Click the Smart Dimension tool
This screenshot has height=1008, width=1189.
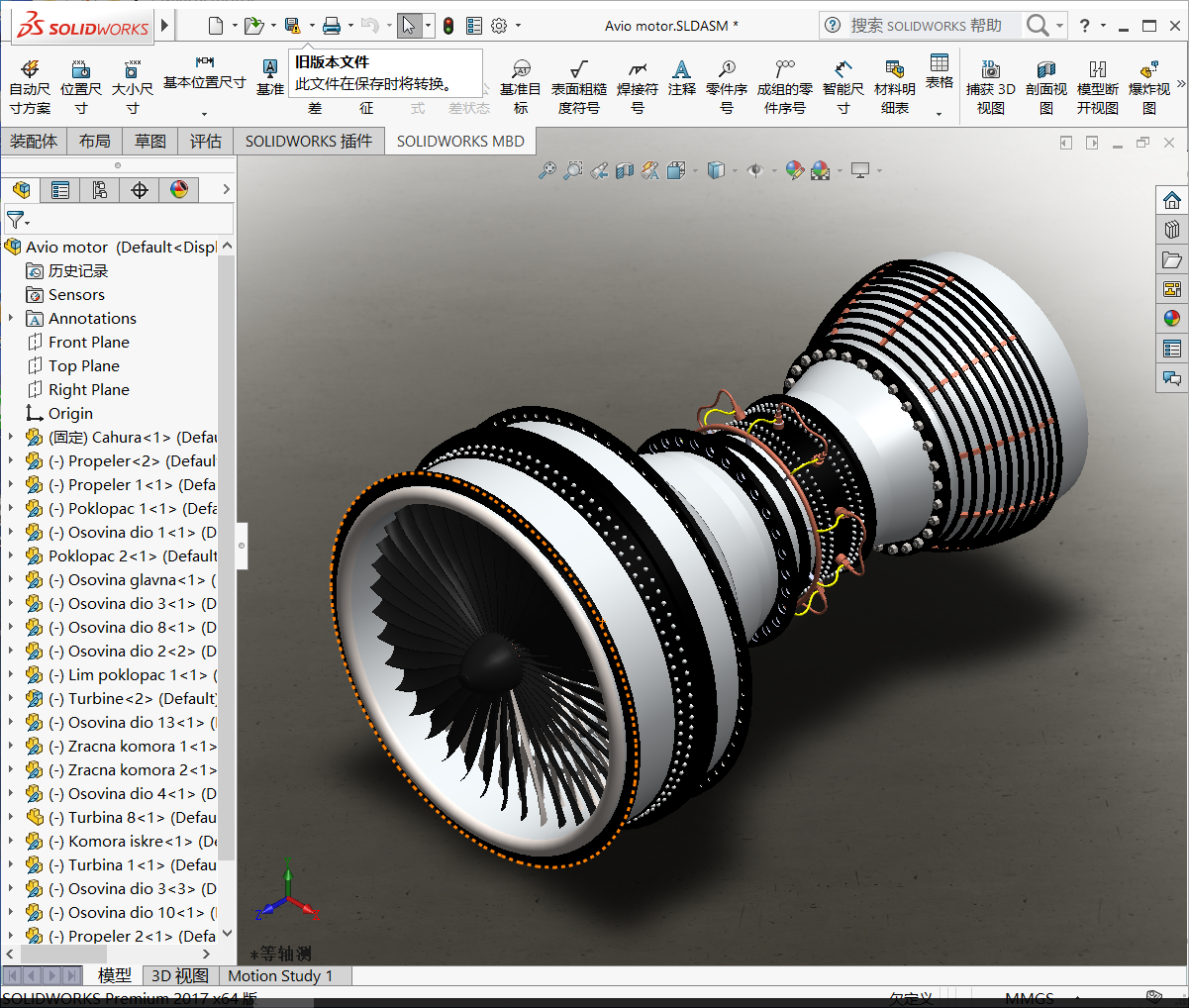(x=842, y=86)
